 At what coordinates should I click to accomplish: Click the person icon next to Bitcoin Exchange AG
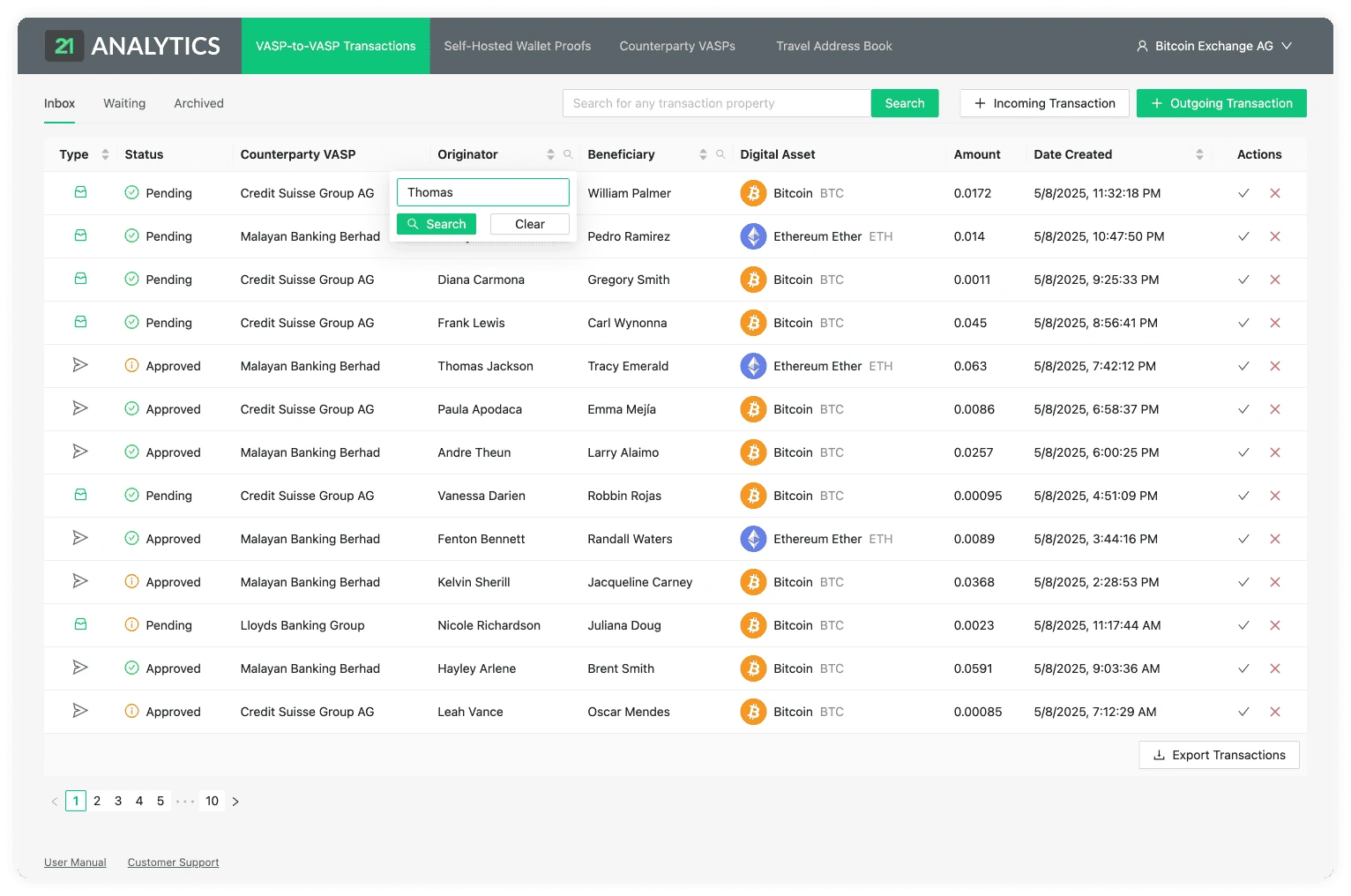1142,45
